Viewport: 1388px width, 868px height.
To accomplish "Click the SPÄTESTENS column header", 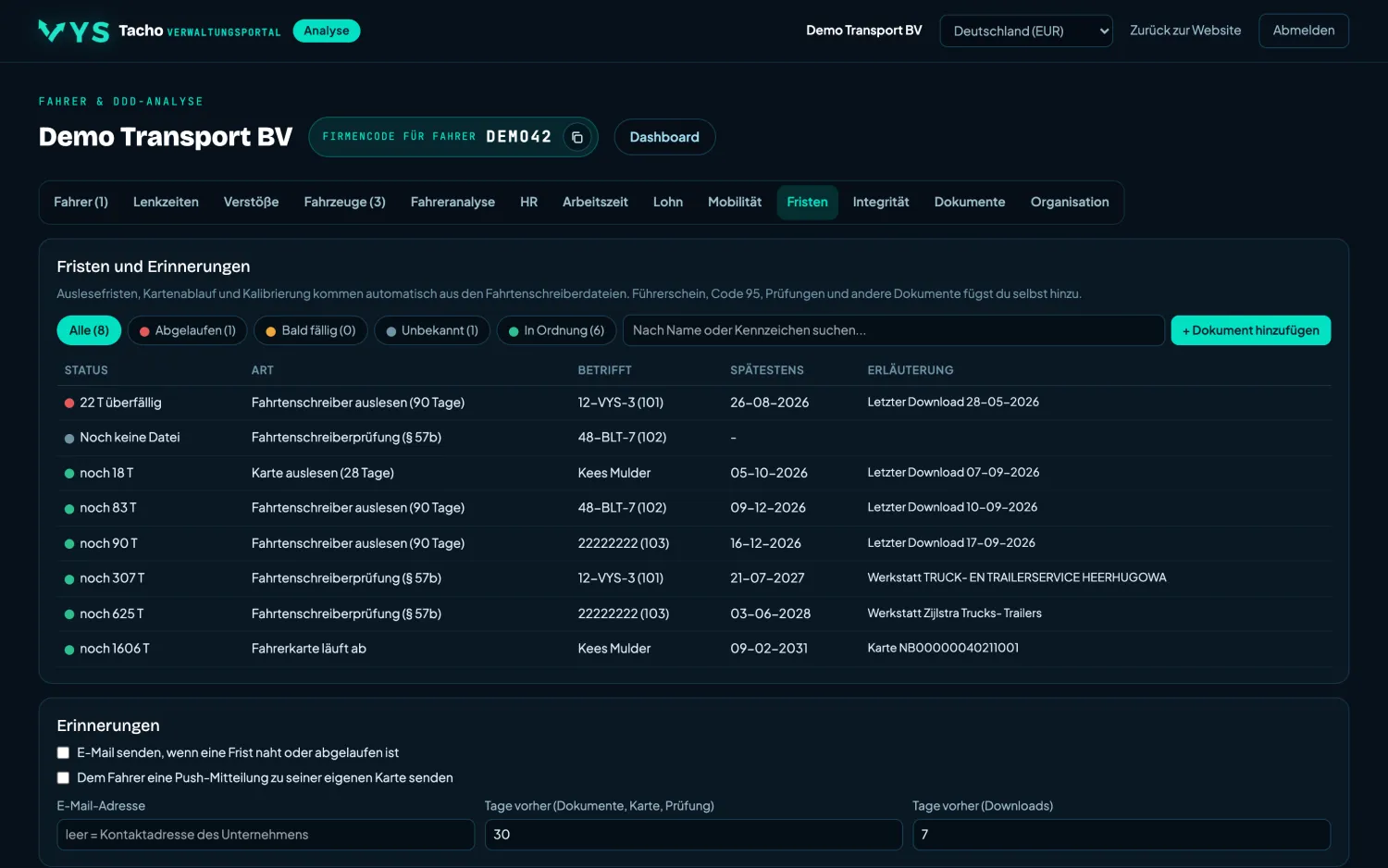I will click(767, 370).
